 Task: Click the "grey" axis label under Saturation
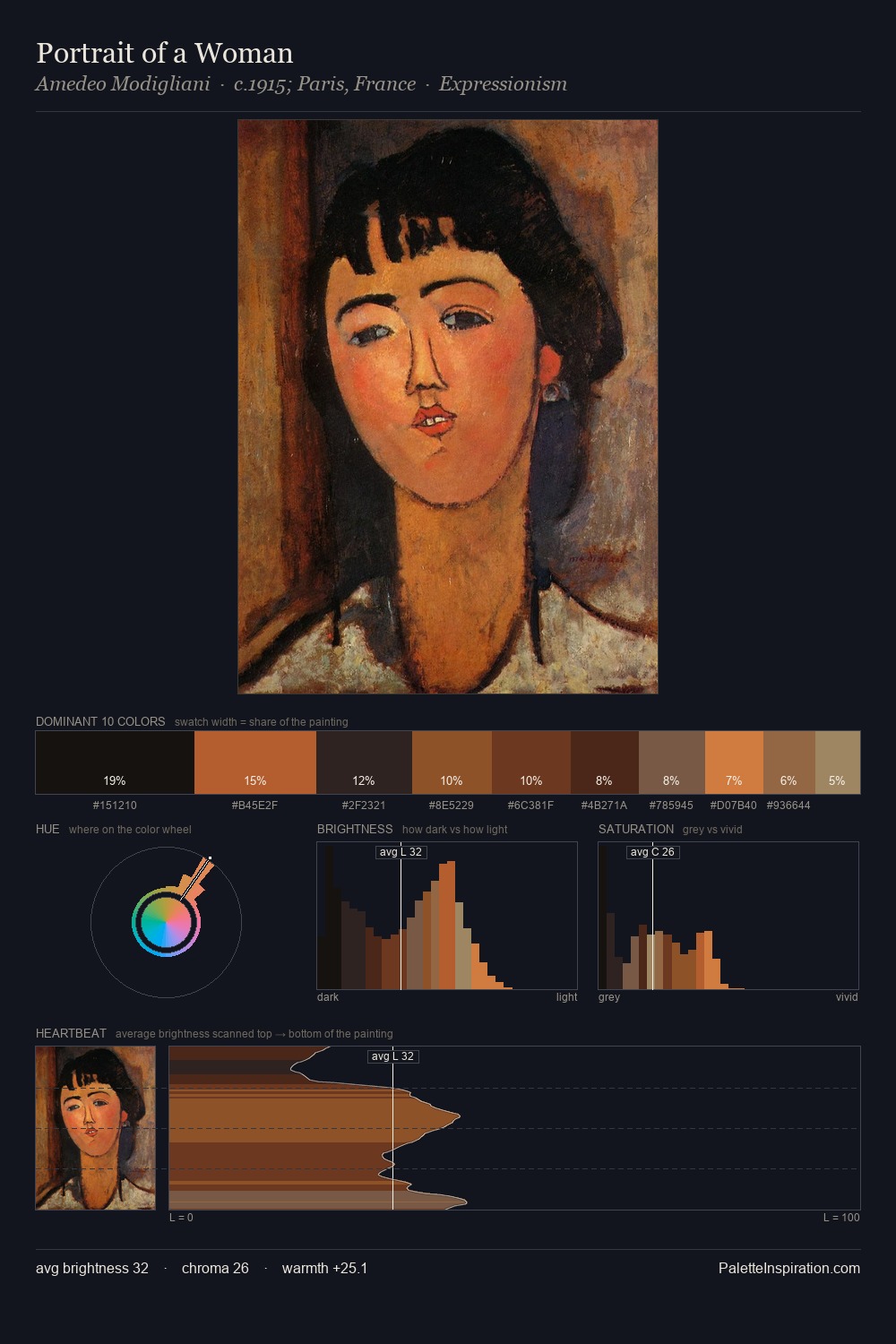609,997
